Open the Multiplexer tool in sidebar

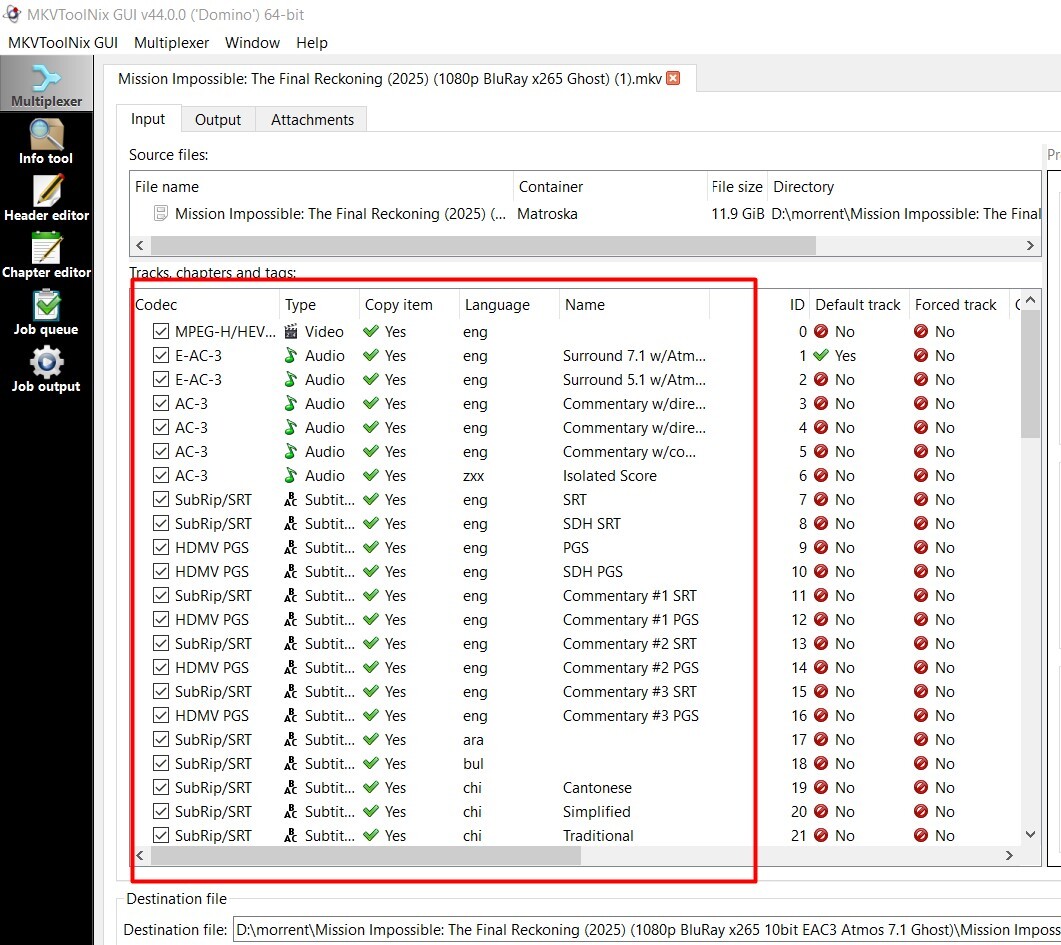pyautogui.click(x=46, y=84)
